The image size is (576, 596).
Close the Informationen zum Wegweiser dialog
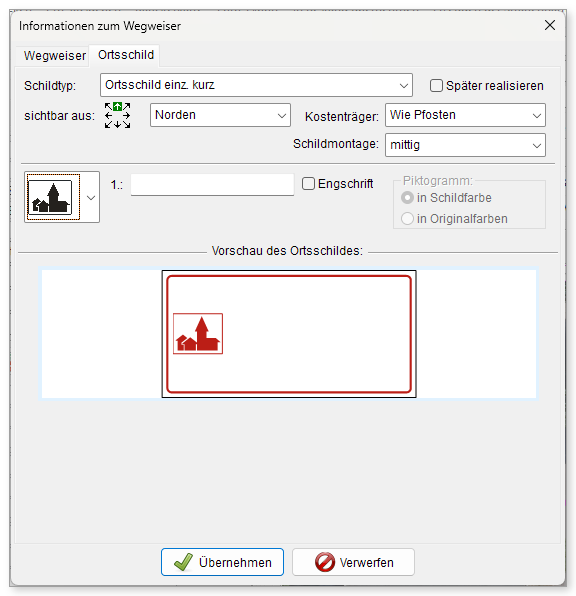click(x=550, y=25)
